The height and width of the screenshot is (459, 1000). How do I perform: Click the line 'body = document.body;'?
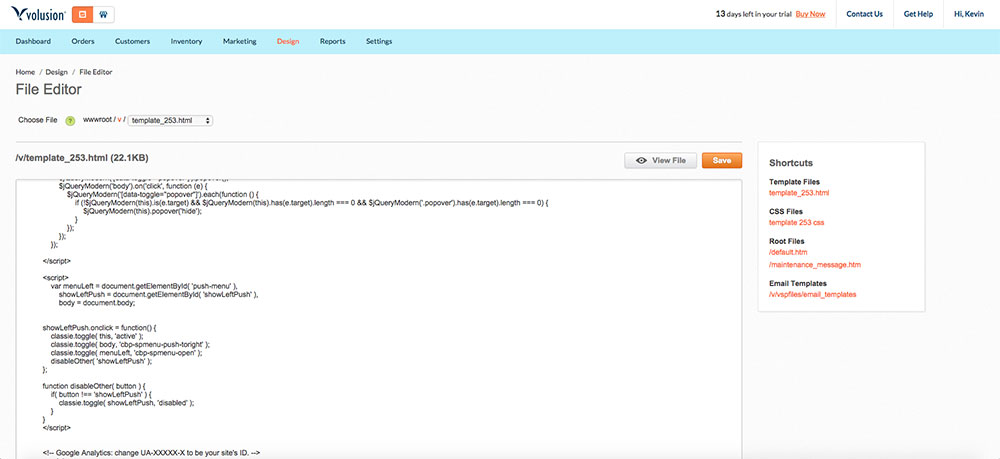click(96, 303)
